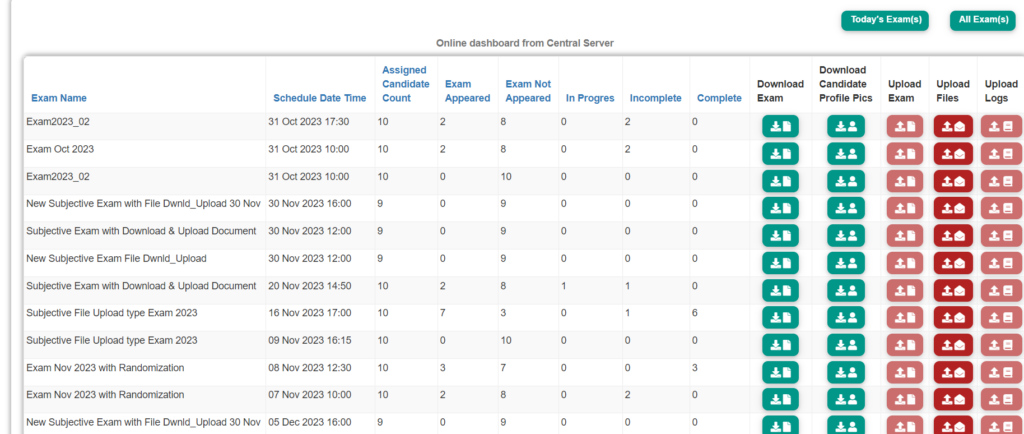Upload exam scheduled 09 Nov 2023 16:15

click(x=904, y=345)
